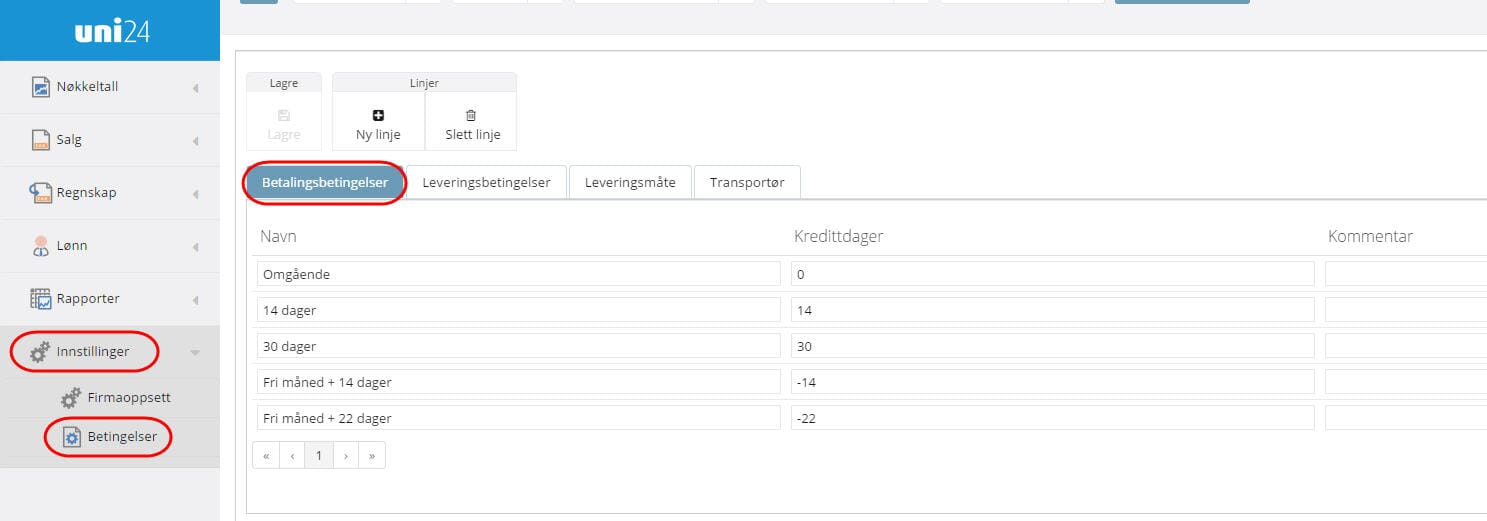Click the uni24 logo
This screenshot has width=1487, height=521.
(110, 31)
